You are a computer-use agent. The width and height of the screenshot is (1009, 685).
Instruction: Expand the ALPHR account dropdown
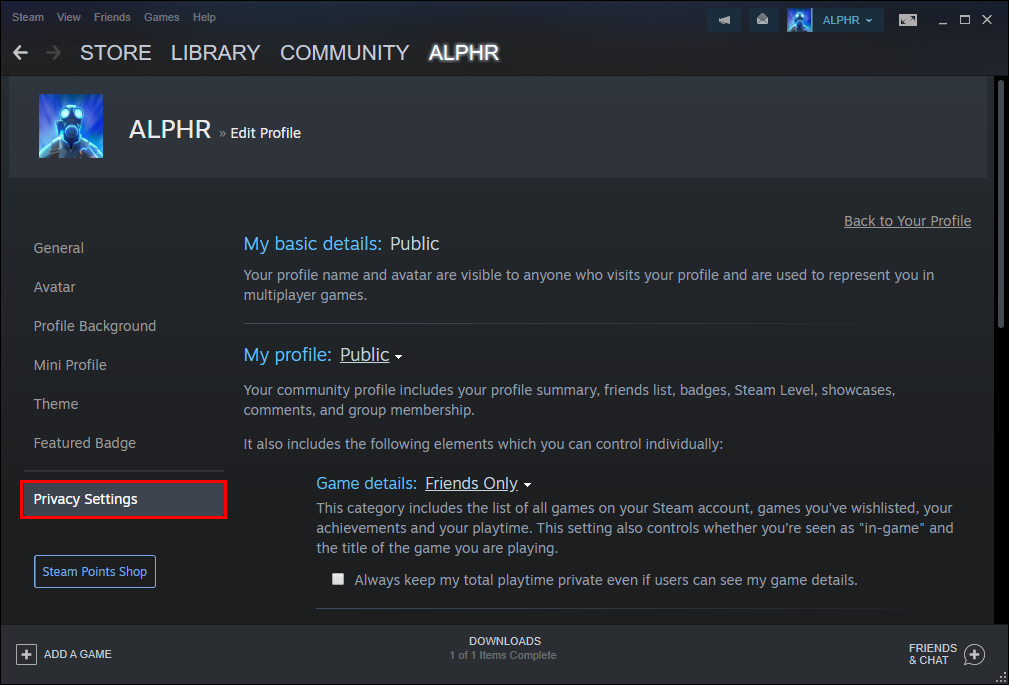tap(847, 20)
